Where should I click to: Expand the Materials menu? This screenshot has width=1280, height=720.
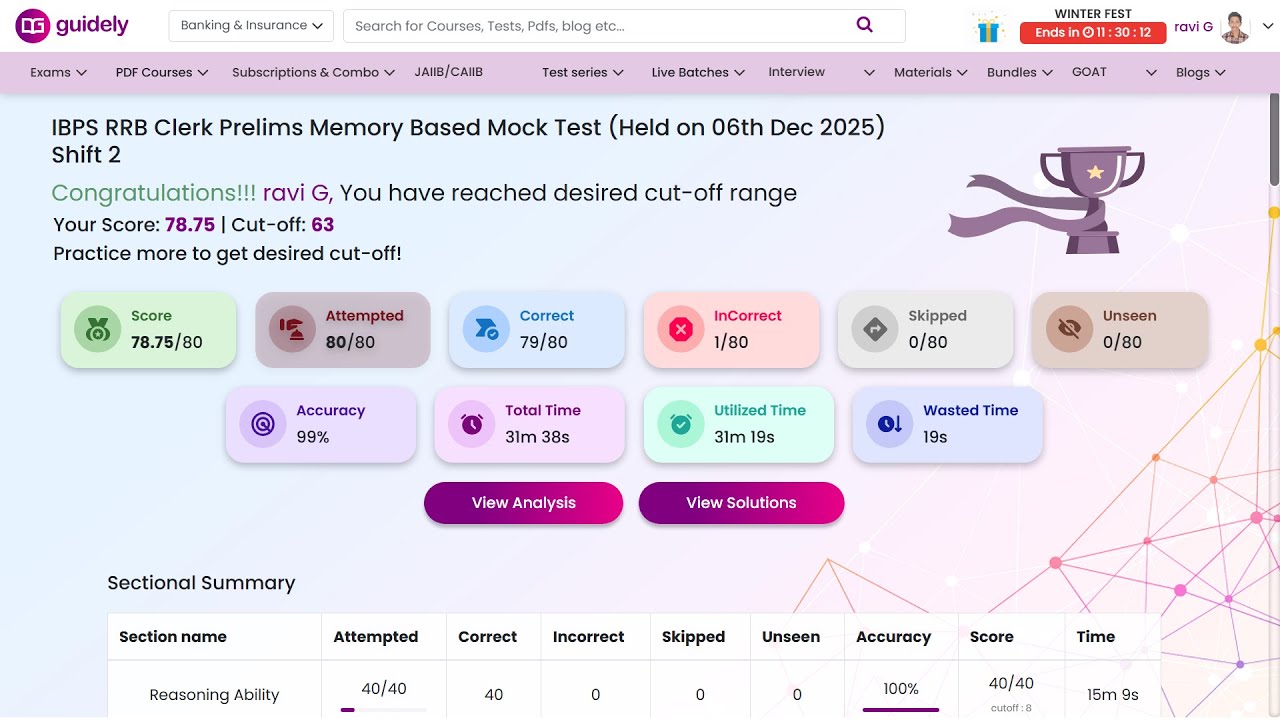(931, 72)
